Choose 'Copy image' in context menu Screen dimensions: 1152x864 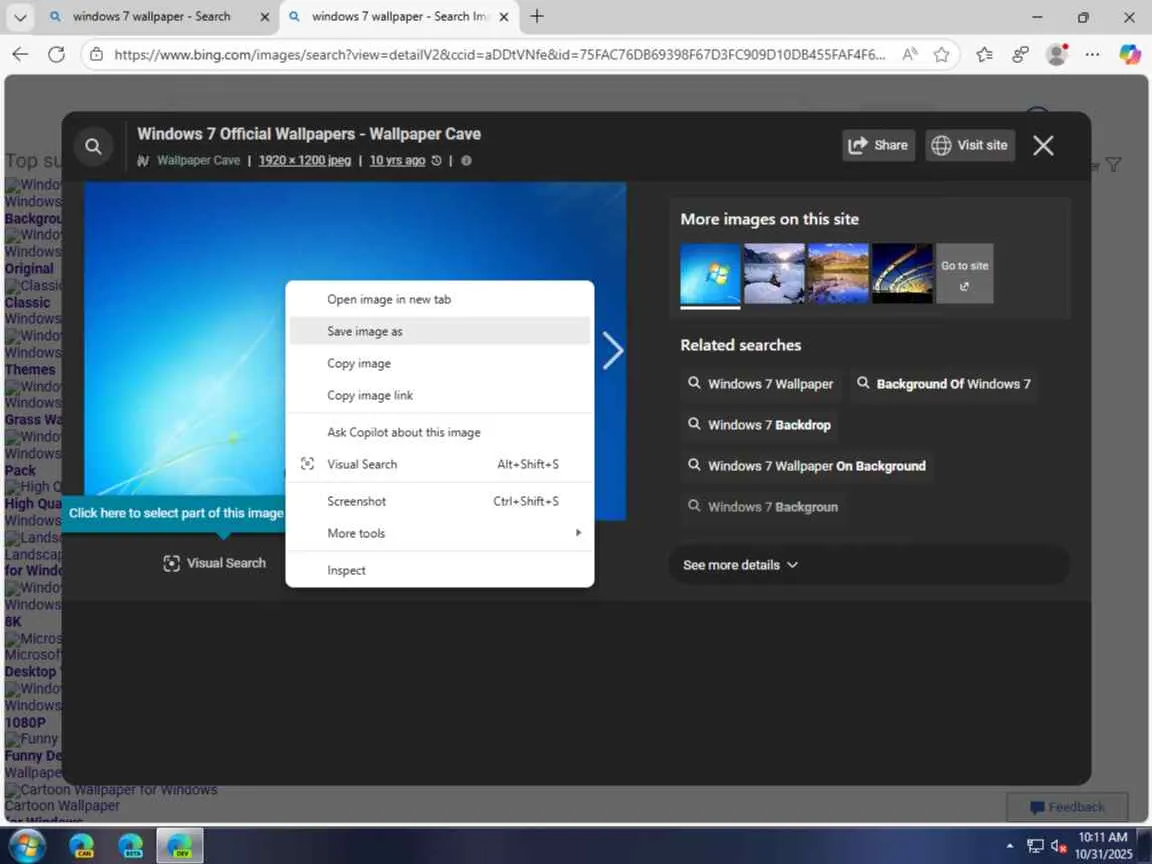(440, 364)
